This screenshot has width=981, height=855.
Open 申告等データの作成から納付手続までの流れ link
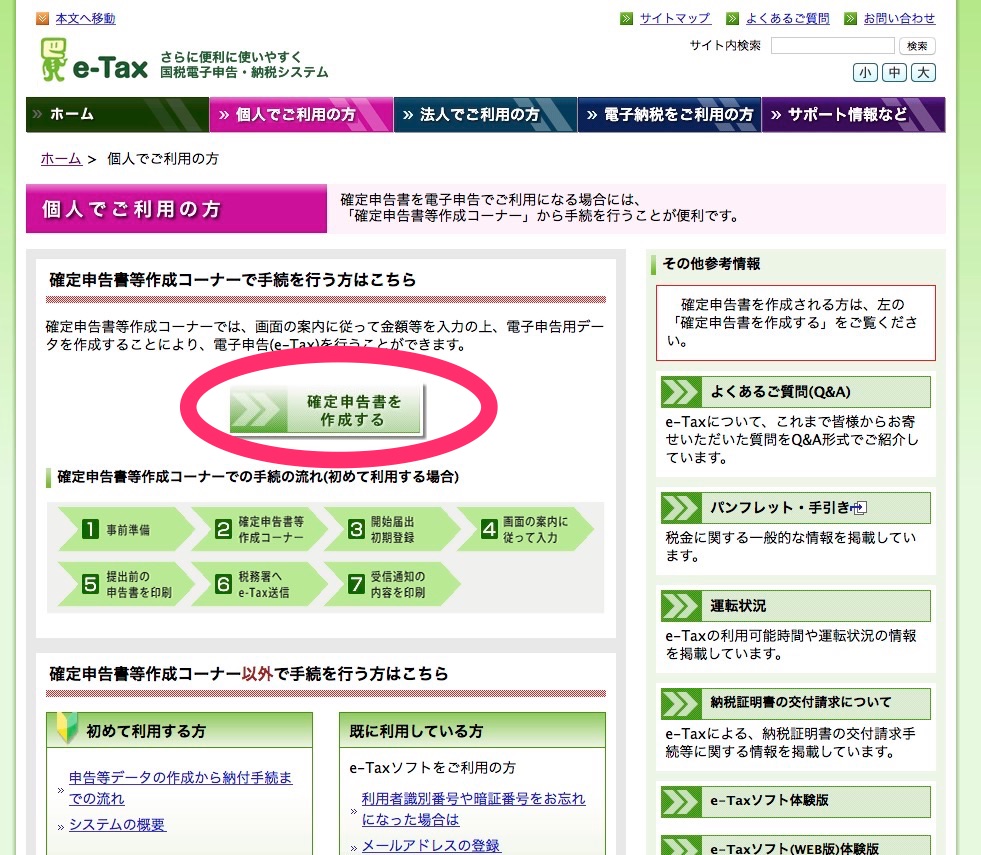point(180,788)
